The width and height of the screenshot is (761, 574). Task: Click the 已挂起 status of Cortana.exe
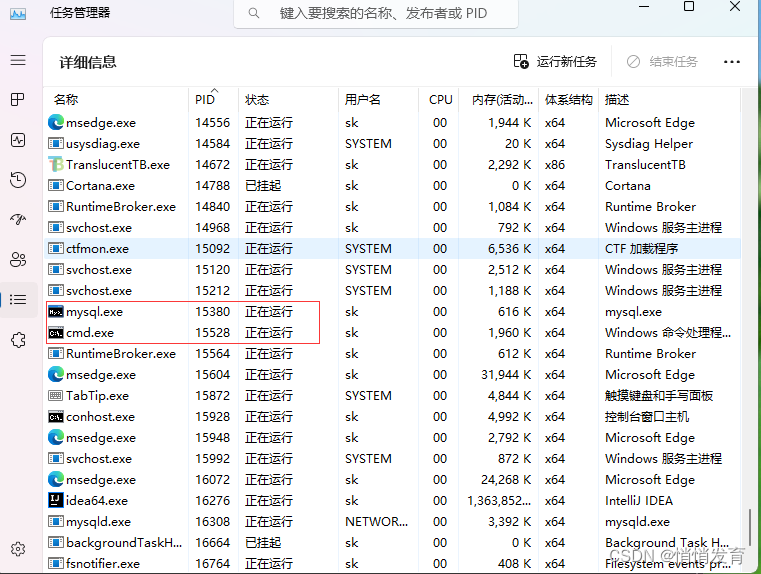point(263,186)
